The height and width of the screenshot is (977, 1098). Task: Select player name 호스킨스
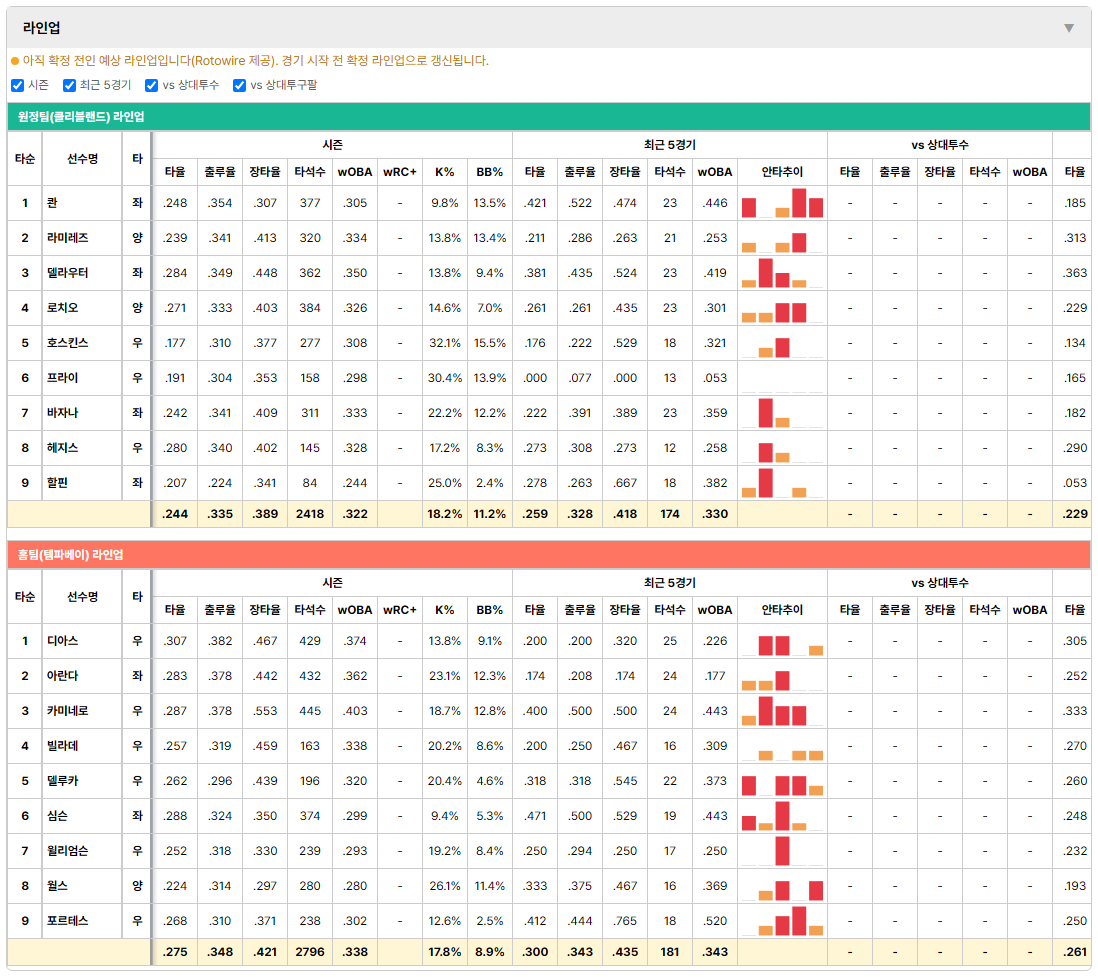tap(68, 343)
